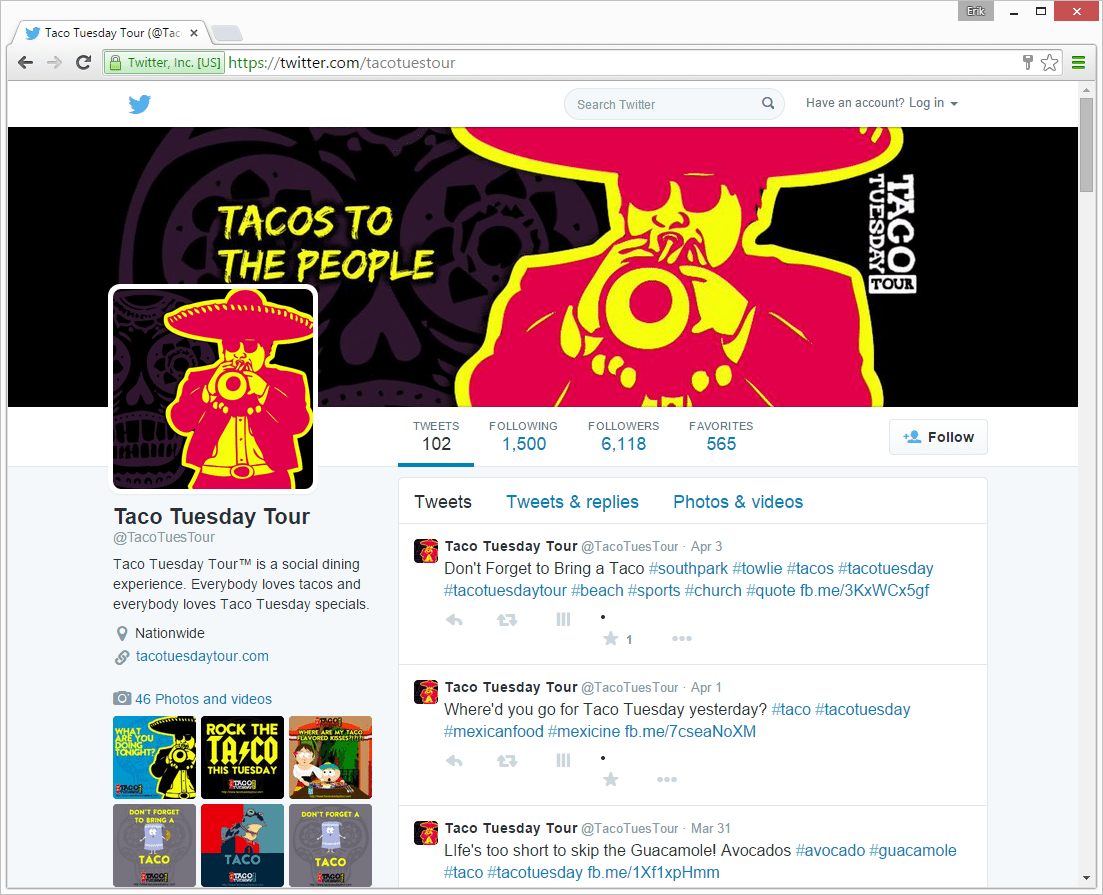Switch to the Tweets & replies tab
Viewport: 1103px width, 895px height.
point(573,502)
